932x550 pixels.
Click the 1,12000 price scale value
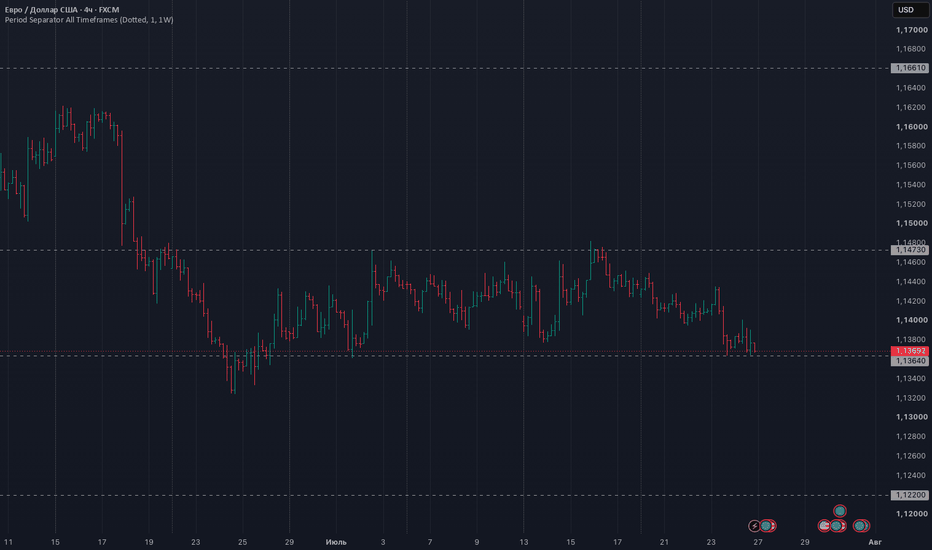[x=912, y=514]
